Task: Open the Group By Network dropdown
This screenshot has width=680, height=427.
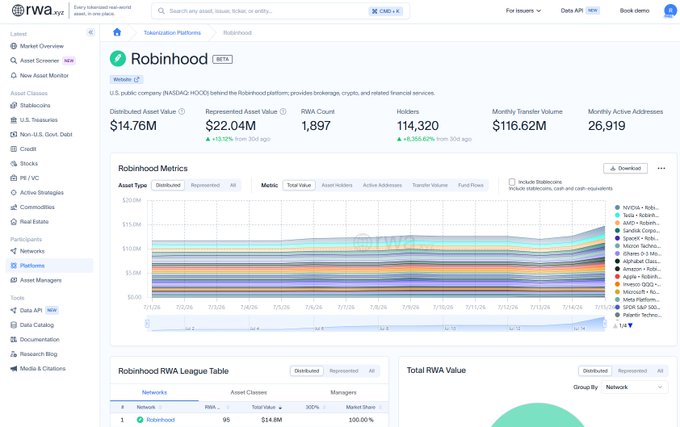Action: point(634,387)
